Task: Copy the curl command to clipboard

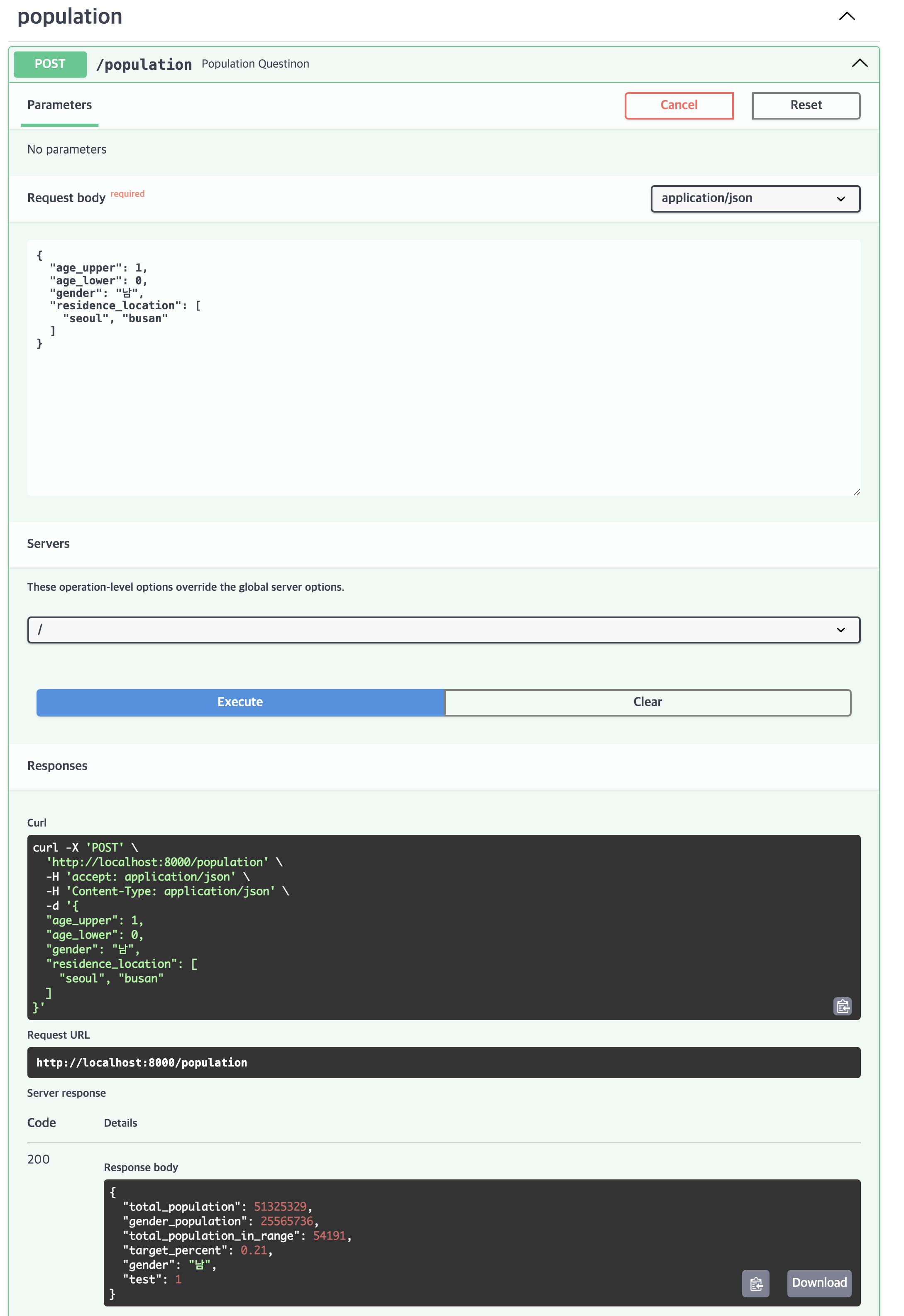Action: click(x=842, y=1006)
